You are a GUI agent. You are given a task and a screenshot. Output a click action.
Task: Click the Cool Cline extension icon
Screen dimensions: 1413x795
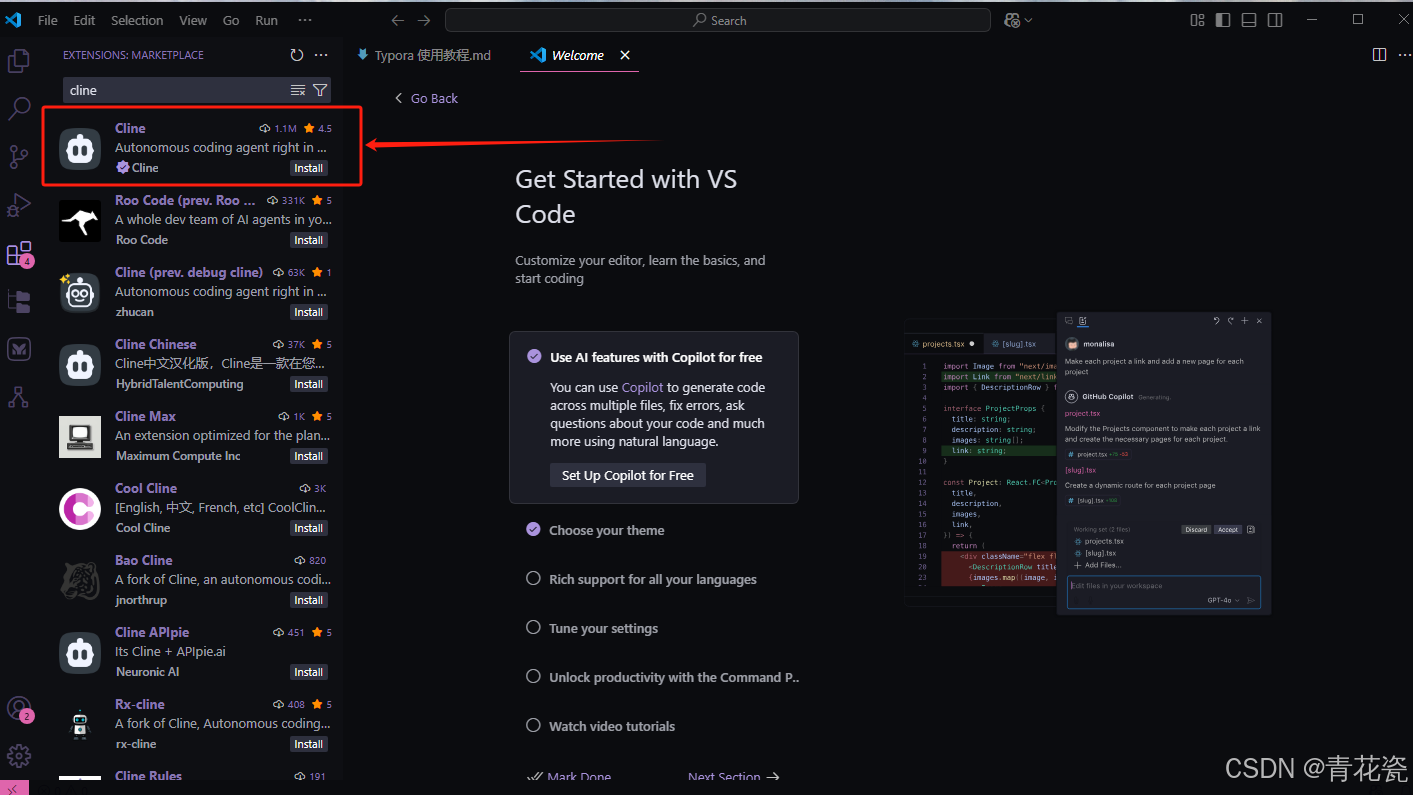point(80,508)
